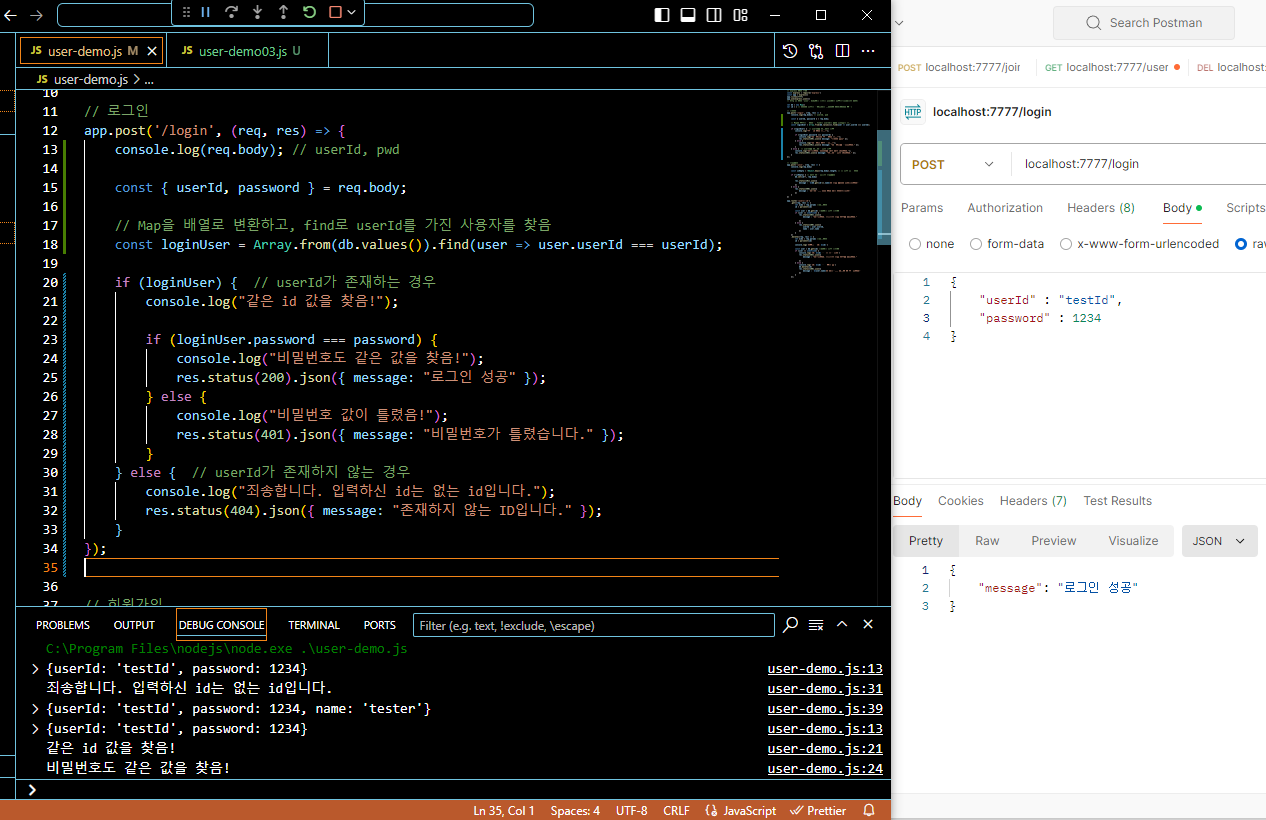Switch the response view to Visualize
Screen dimensions: 1266x820
(1133, 541)
